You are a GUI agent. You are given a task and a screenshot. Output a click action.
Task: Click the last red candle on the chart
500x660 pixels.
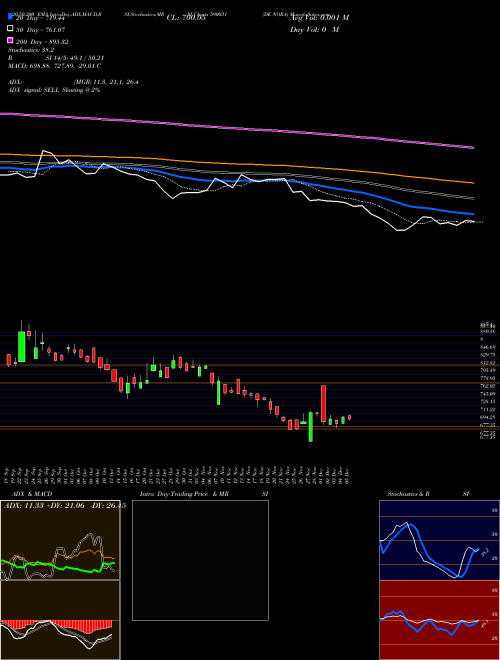coord(349,417)
